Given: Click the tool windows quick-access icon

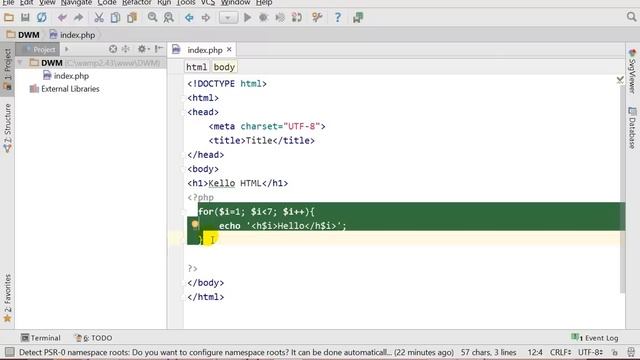Looking at the screenshot, I should pos(9,352).
